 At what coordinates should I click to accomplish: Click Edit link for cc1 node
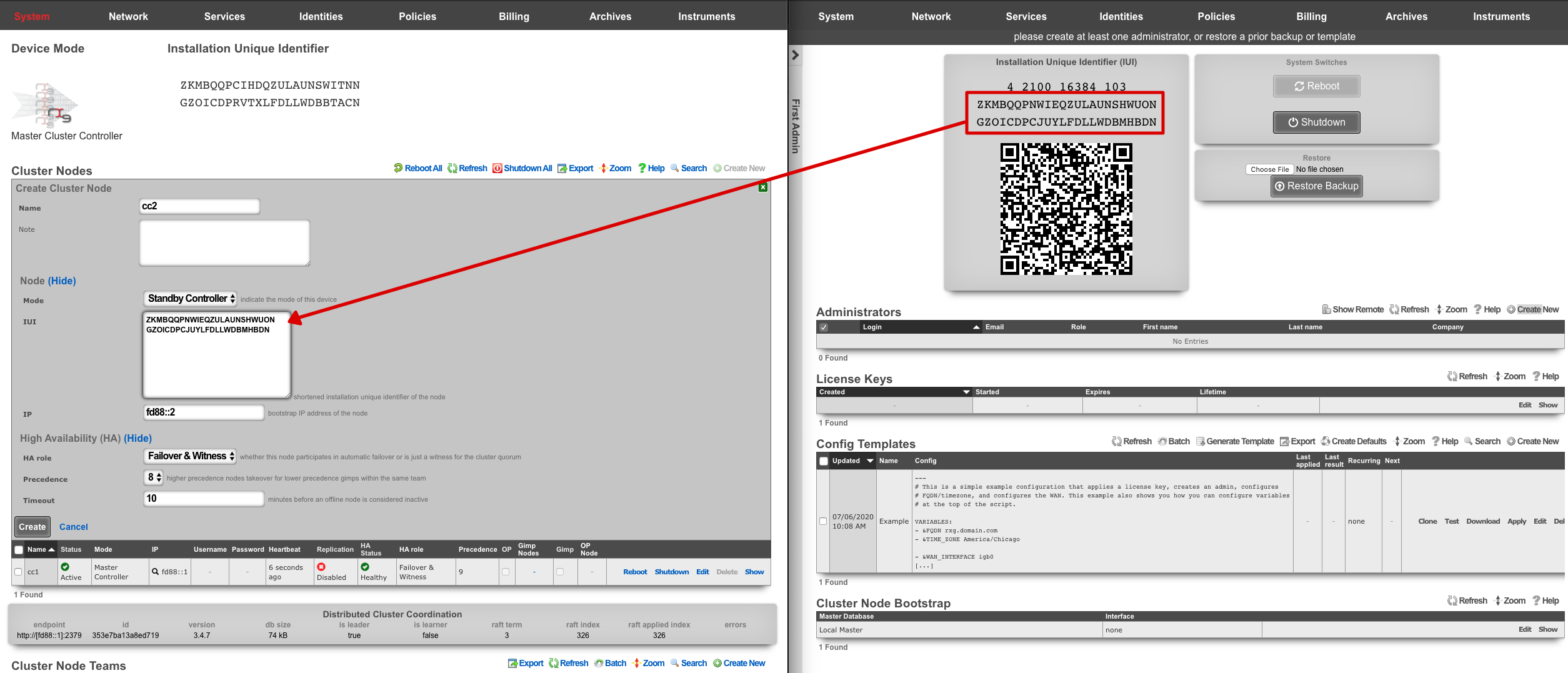click(x=702, y=572)
